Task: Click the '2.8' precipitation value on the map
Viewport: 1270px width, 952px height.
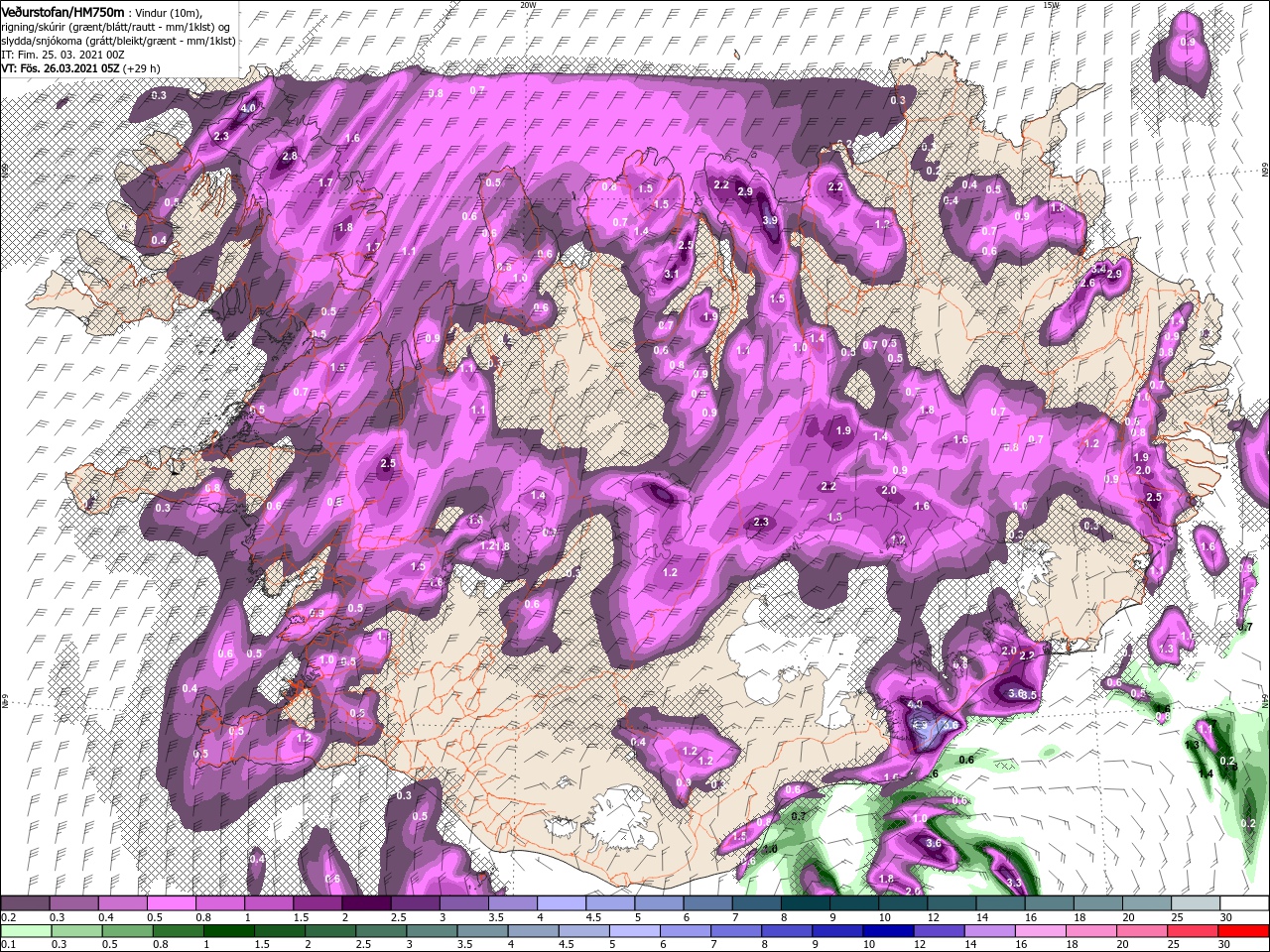Action: coord(290,156)
